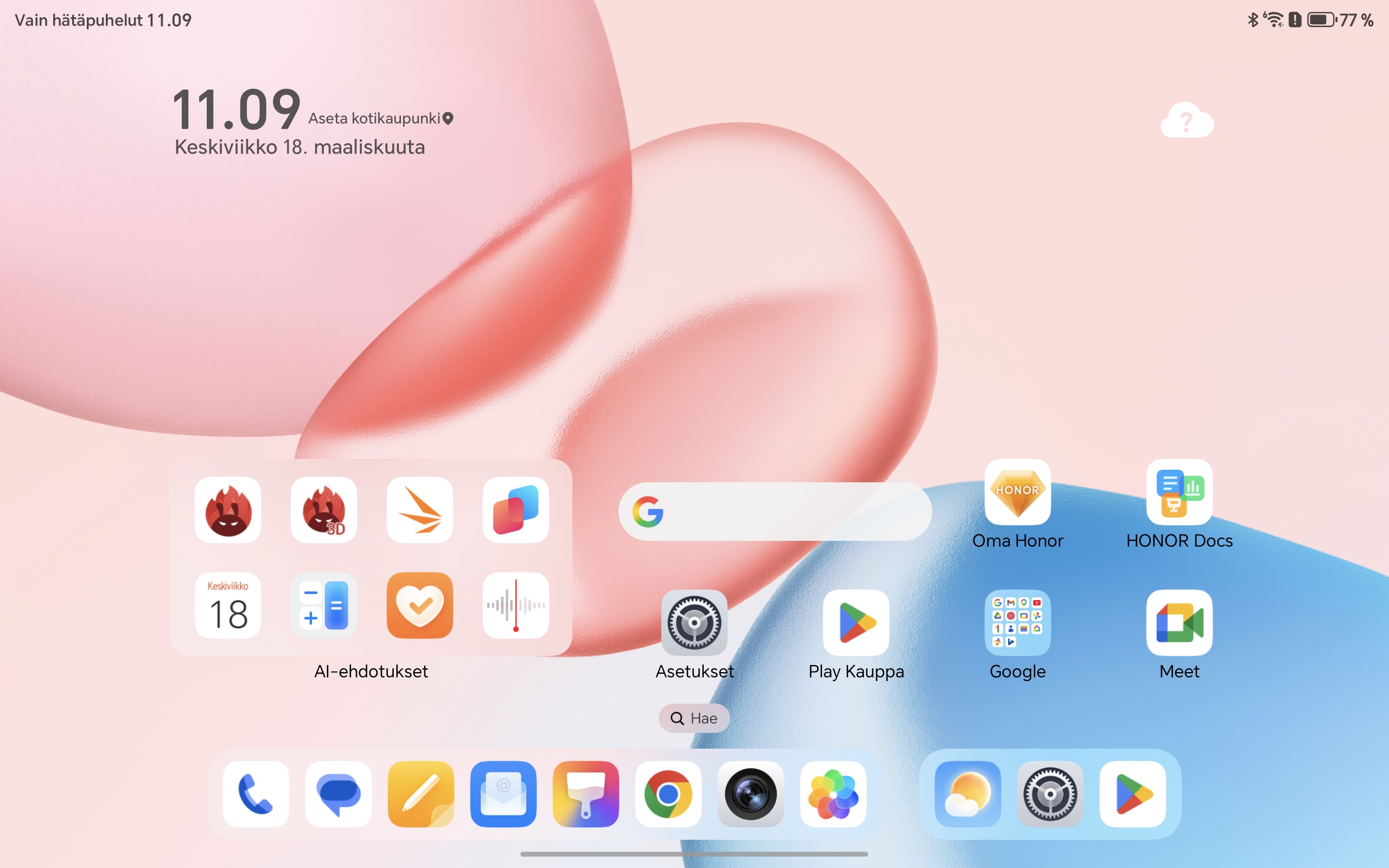1389x868 pixels.
Task: Launch Google Meet app
Action: [x=1179, y=623]
